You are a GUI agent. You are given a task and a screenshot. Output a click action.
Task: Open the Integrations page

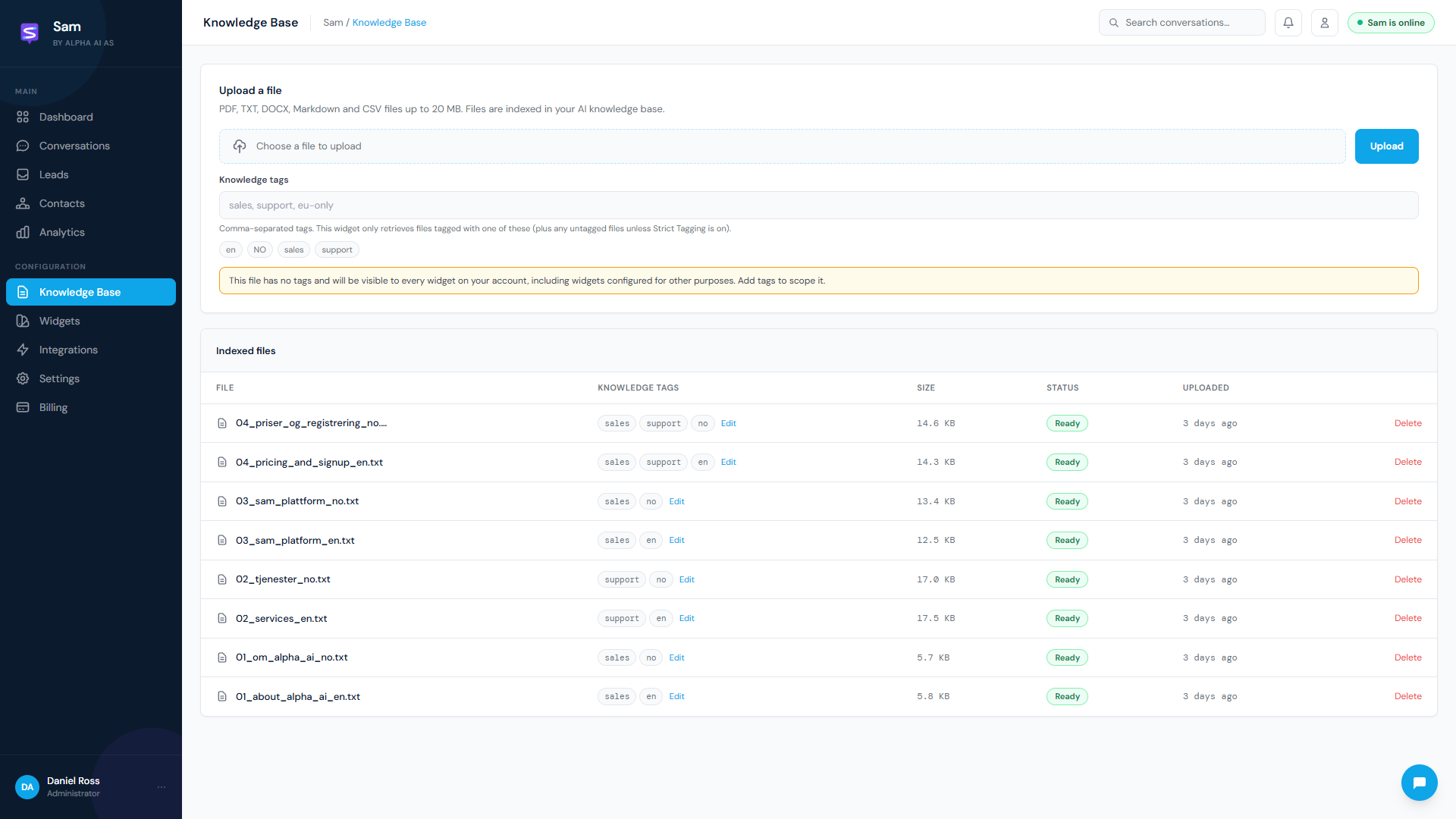click(x=91, y=350)
